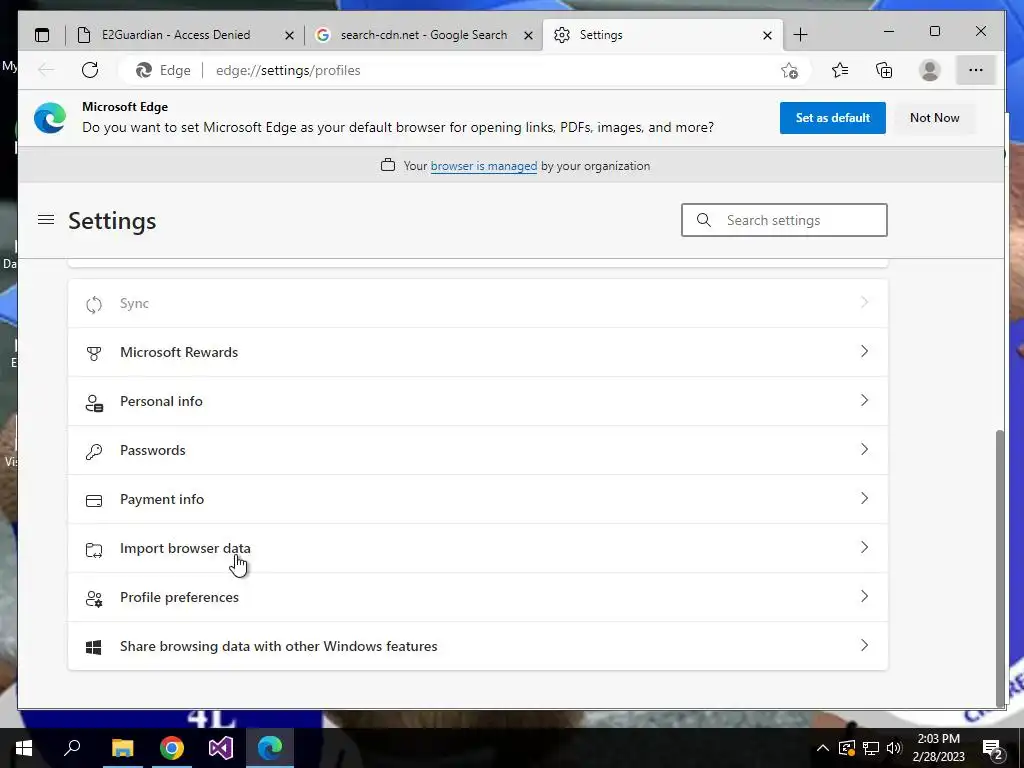Open Profile preferences

(x=478, y=597)
